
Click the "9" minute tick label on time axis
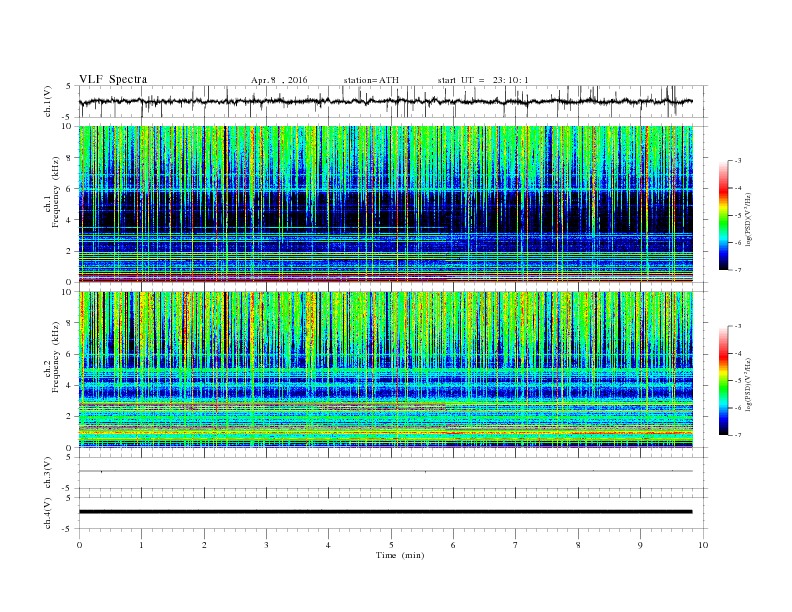point(640,545)
